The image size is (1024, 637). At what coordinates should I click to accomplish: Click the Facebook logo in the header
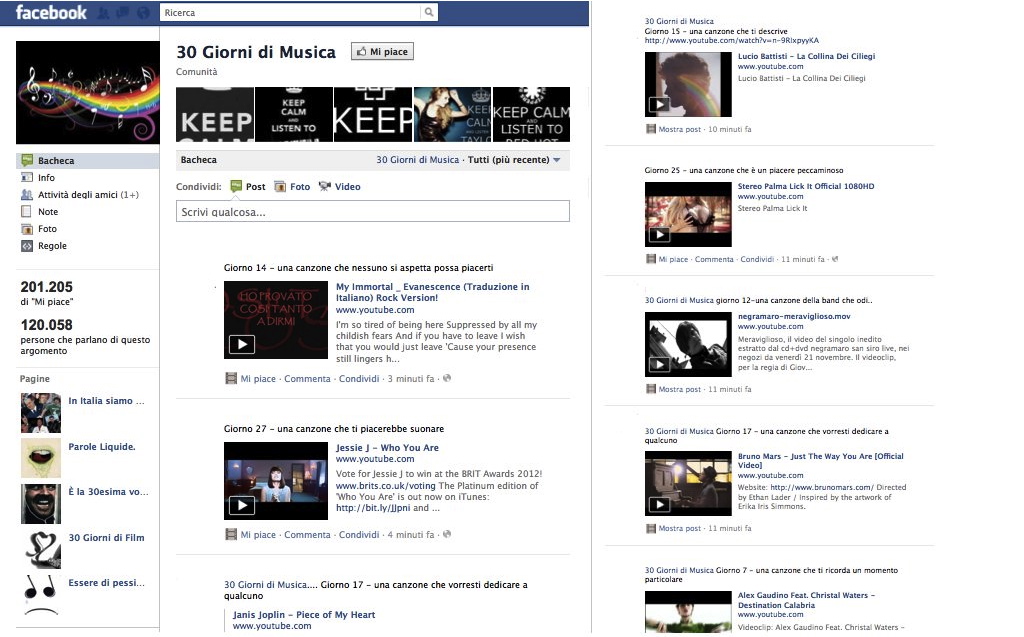(x=50, y=12)
